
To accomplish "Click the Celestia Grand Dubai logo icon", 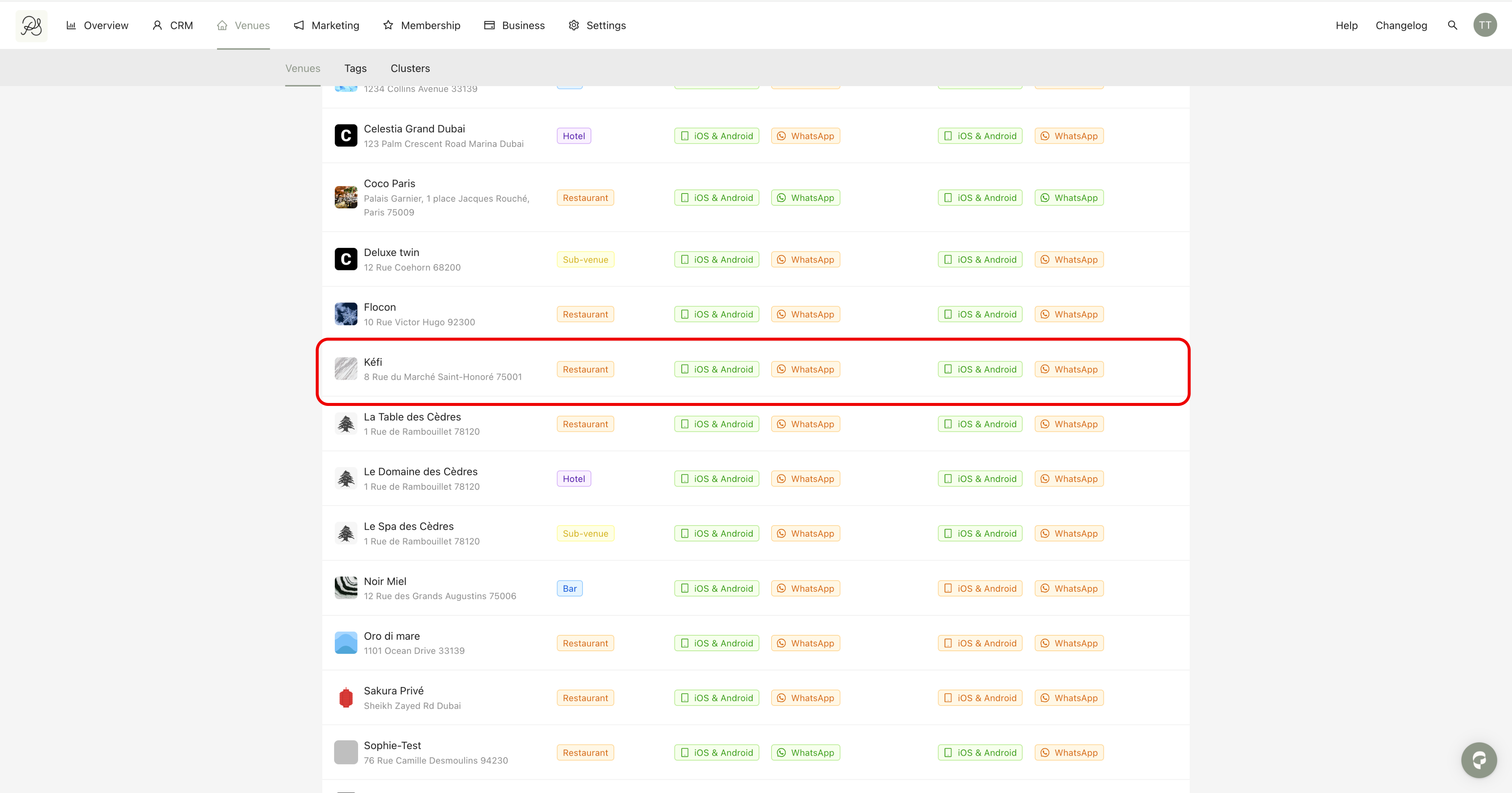I will point(346,136).
